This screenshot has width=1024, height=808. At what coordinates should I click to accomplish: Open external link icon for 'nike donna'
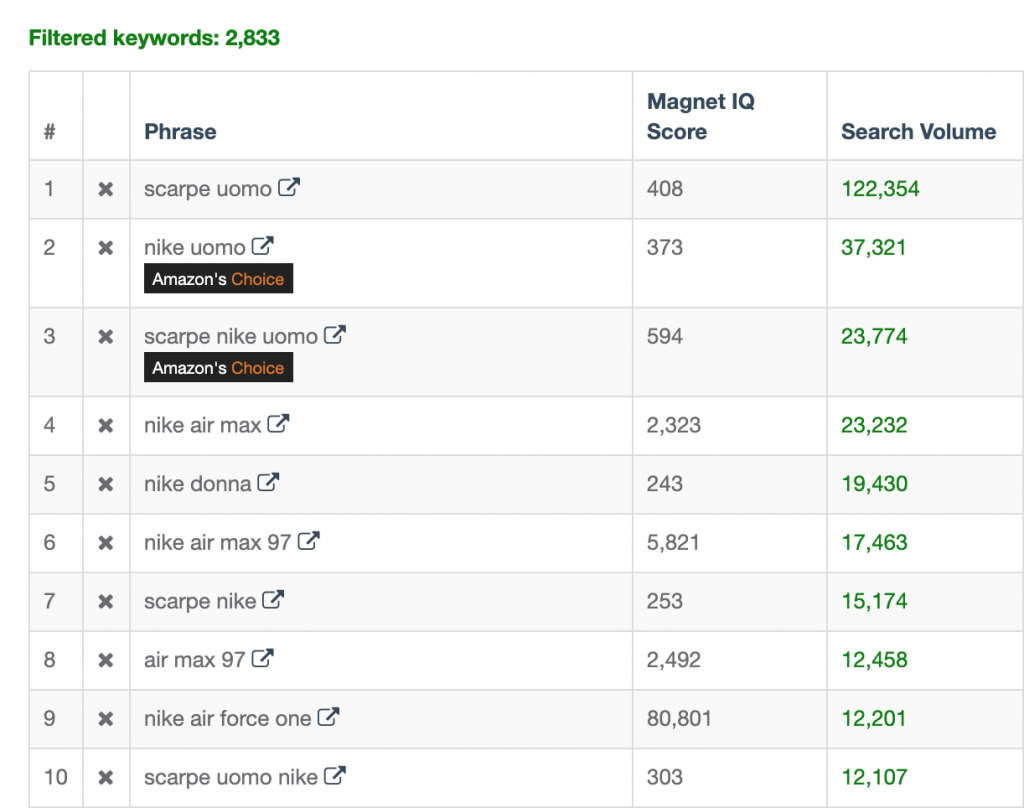(x=268, y=483)
